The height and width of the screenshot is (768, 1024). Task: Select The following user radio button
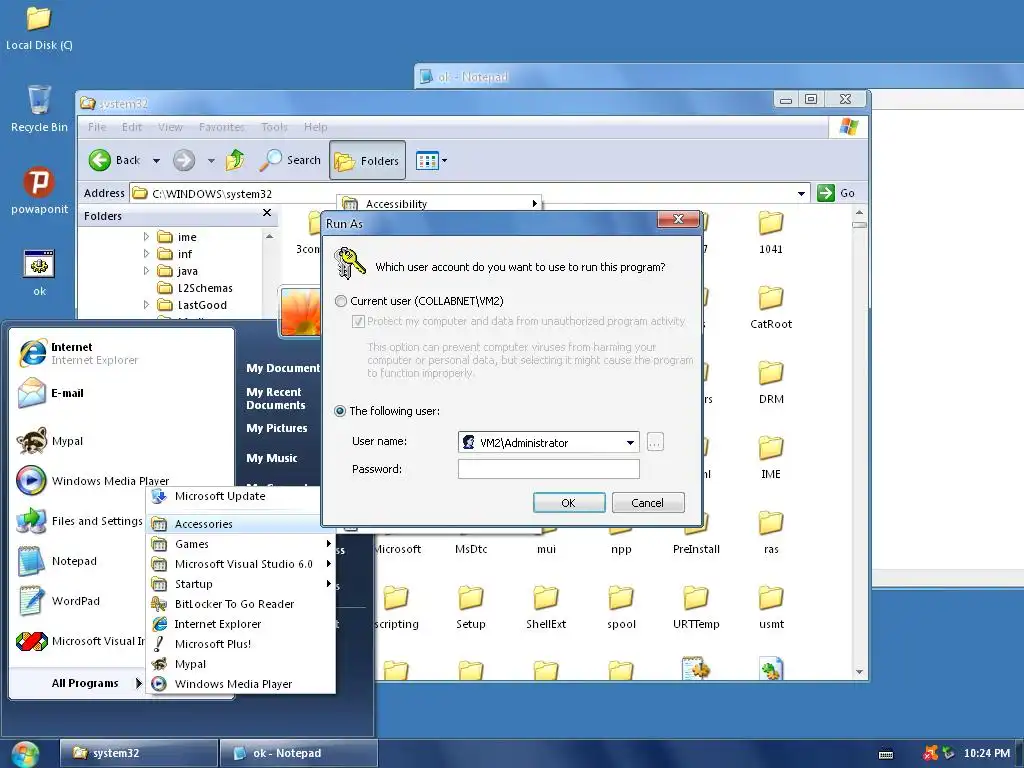tap(340, 411)
